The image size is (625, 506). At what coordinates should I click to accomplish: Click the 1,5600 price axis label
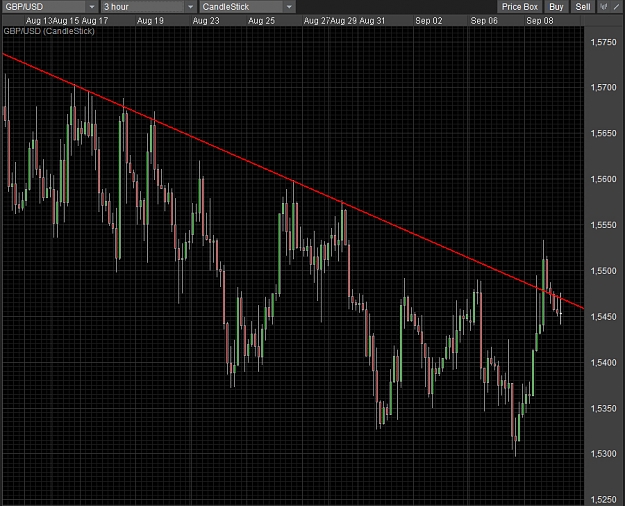(603, 179)
